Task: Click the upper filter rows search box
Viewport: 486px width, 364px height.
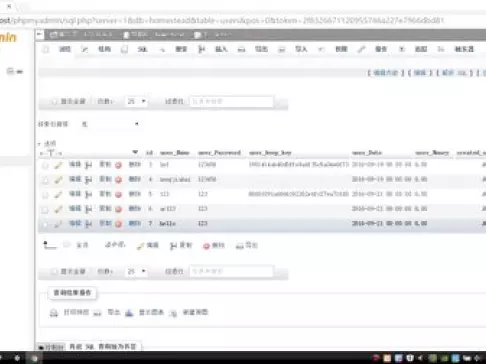Action: click(232, 101)
